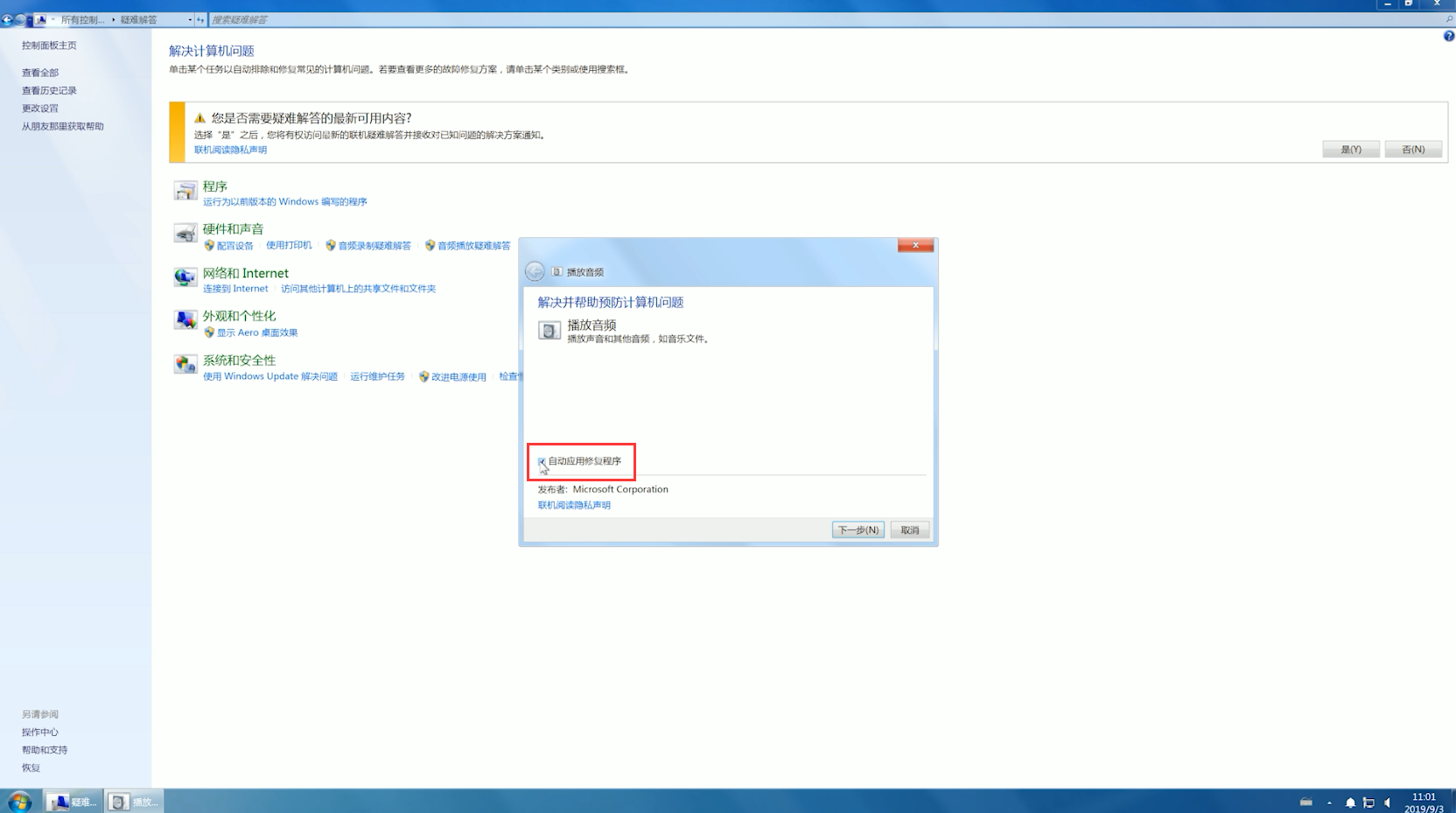Click audio playback troubleshooter (音频播放疑难解答) link
1456x813 pixels.
[473, 246]
